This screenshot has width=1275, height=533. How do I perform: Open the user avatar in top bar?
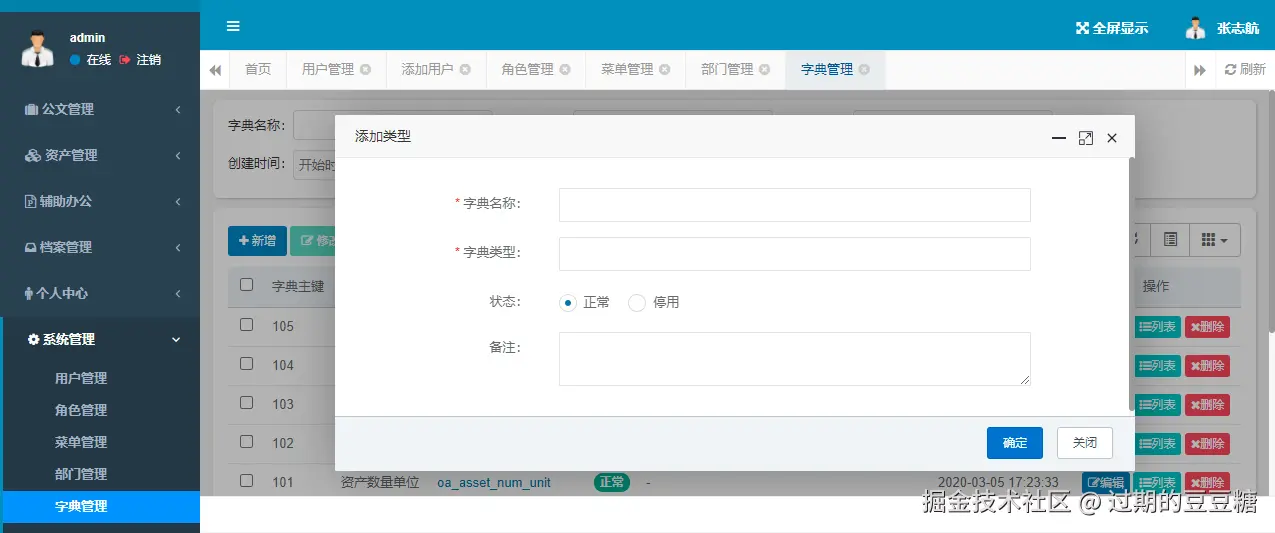point(1195,28)
